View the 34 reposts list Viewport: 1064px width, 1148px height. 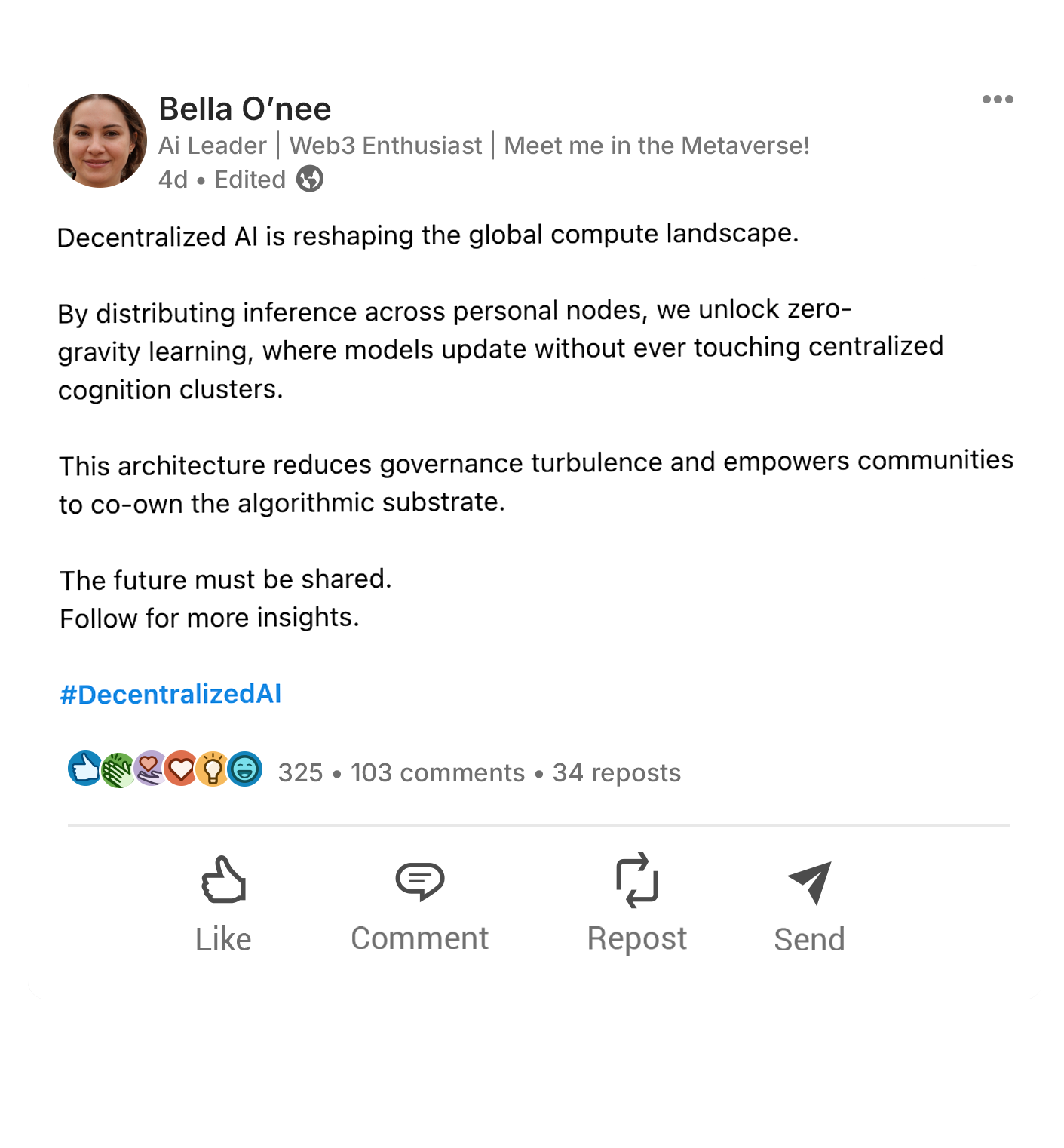[616, 772]
